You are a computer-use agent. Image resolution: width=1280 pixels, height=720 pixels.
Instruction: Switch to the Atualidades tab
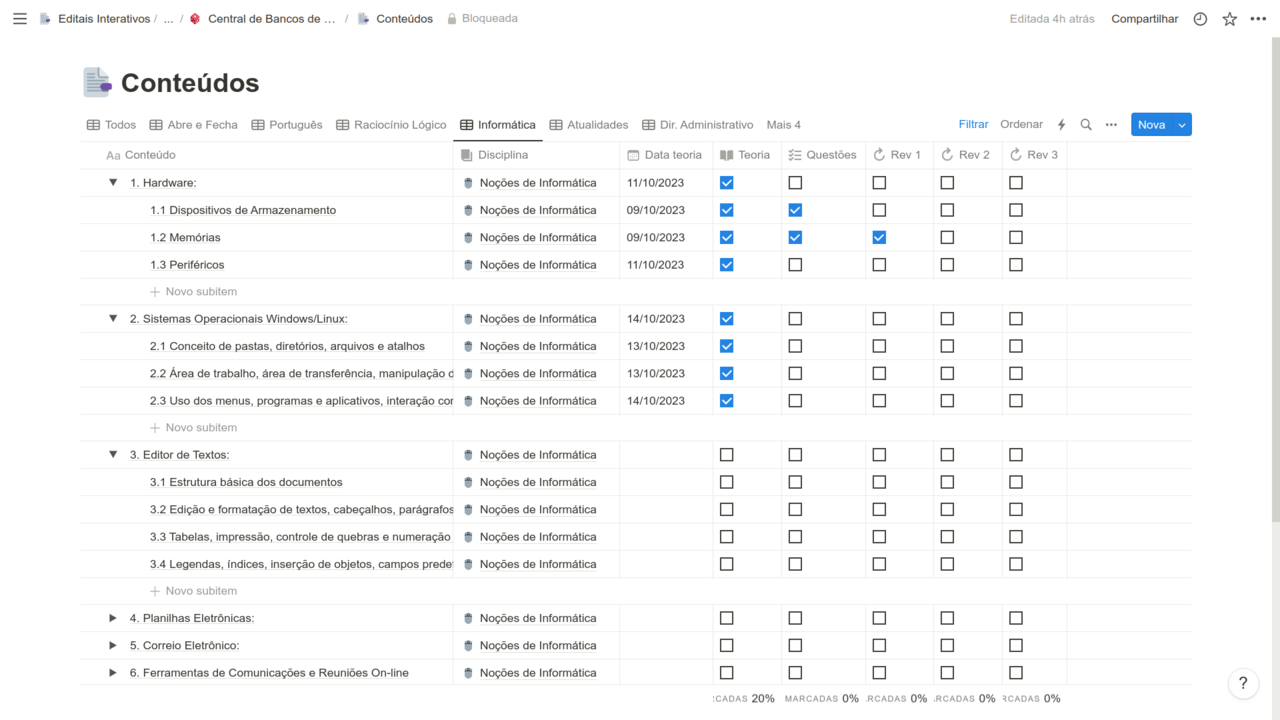click(x=589, y=125)
